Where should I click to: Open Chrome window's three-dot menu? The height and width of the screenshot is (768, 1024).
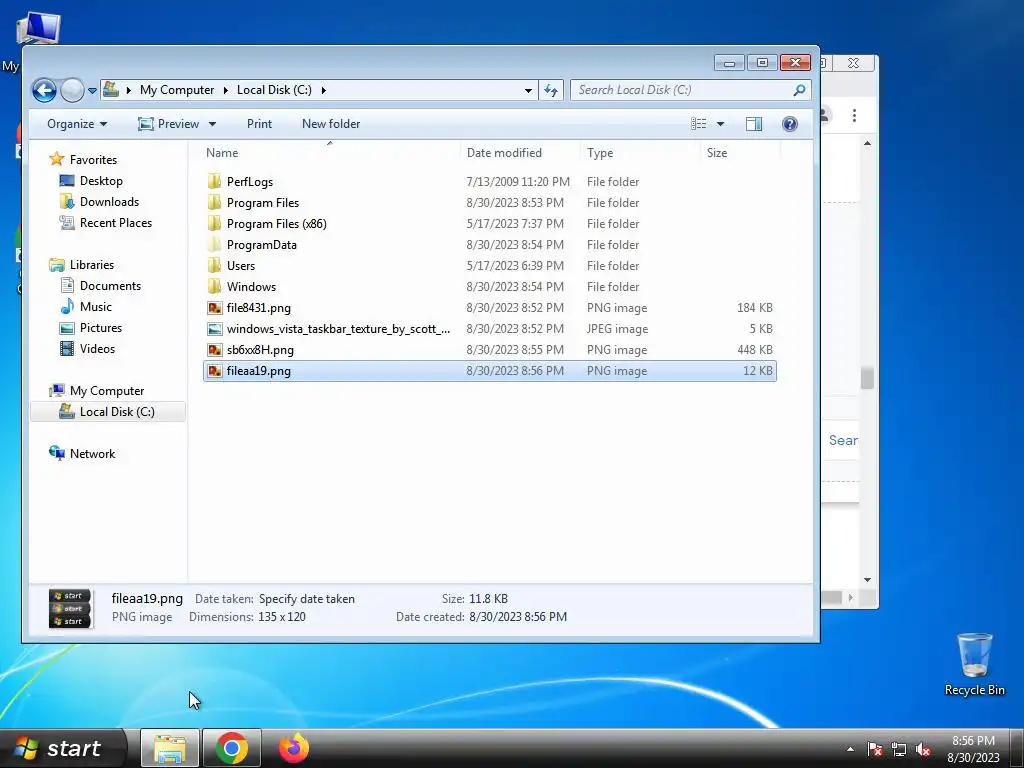(854, 116)
